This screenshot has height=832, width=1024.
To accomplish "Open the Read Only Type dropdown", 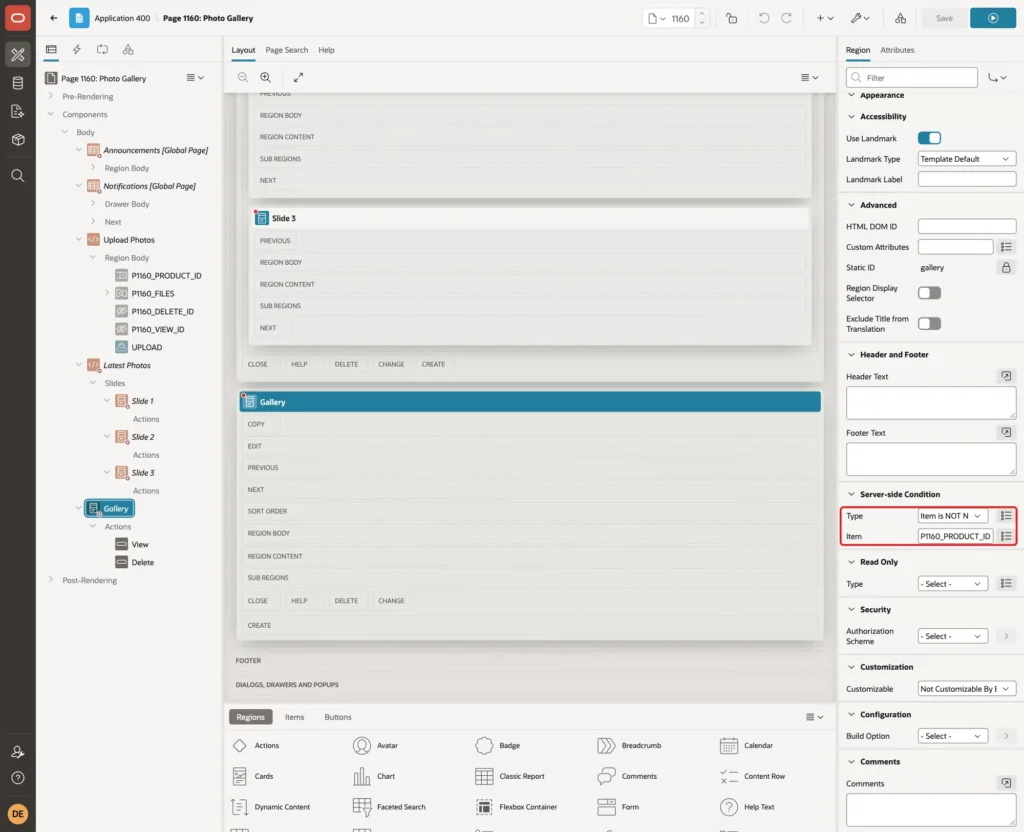I will pos(952,584).
